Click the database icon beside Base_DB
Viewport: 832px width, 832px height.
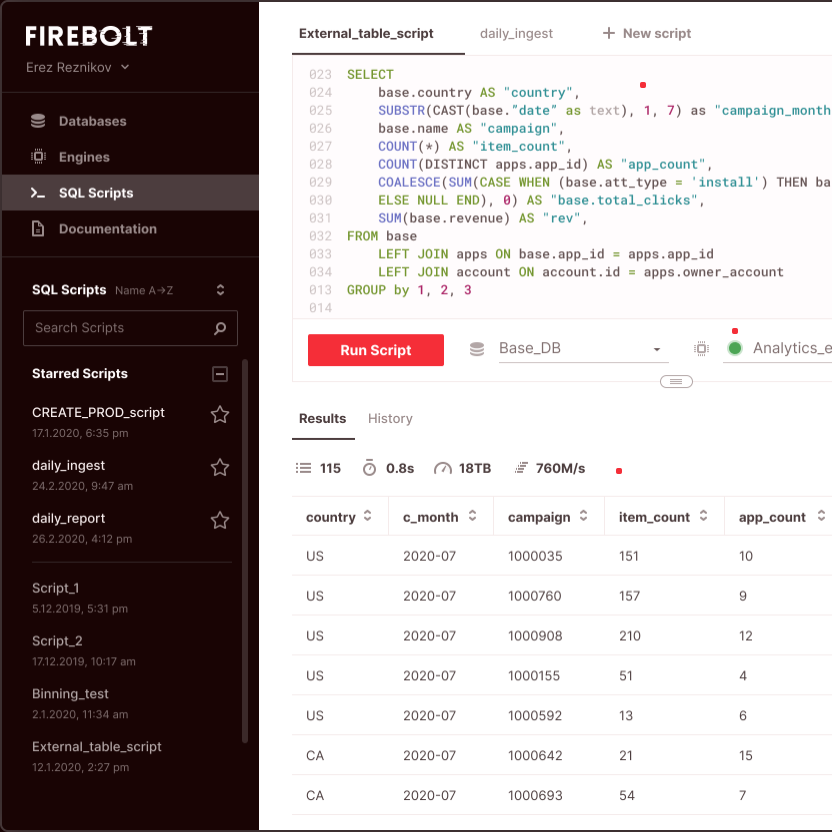click(x=477, y=349)
